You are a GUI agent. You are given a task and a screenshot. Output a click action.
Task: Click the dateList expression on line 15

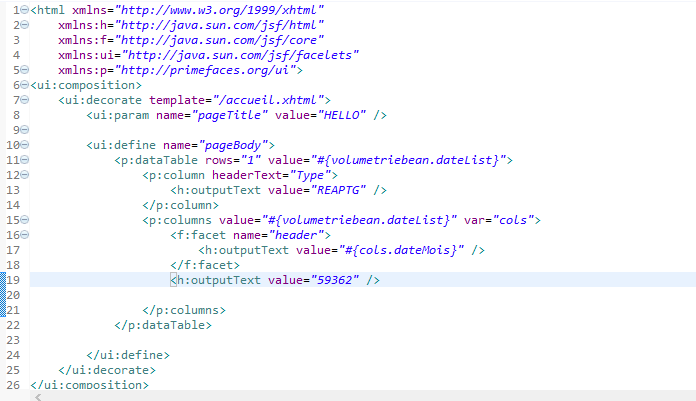pyautogui.click(x=359, y=220)
